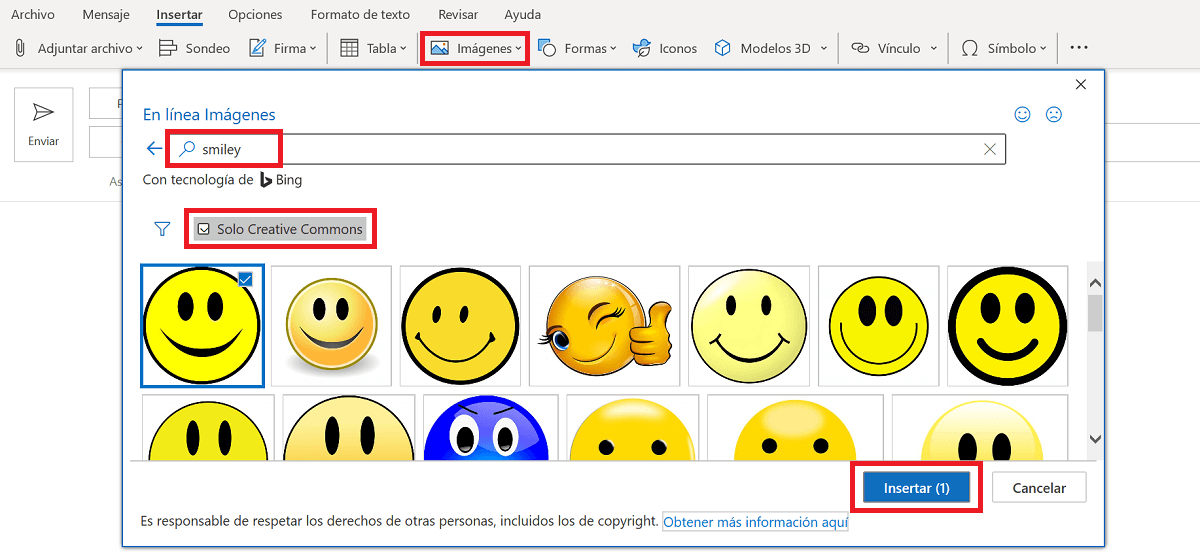This screenshot has height=557, width=1200.
Task: Click the search magnifier icon
Action: (186, 149)
